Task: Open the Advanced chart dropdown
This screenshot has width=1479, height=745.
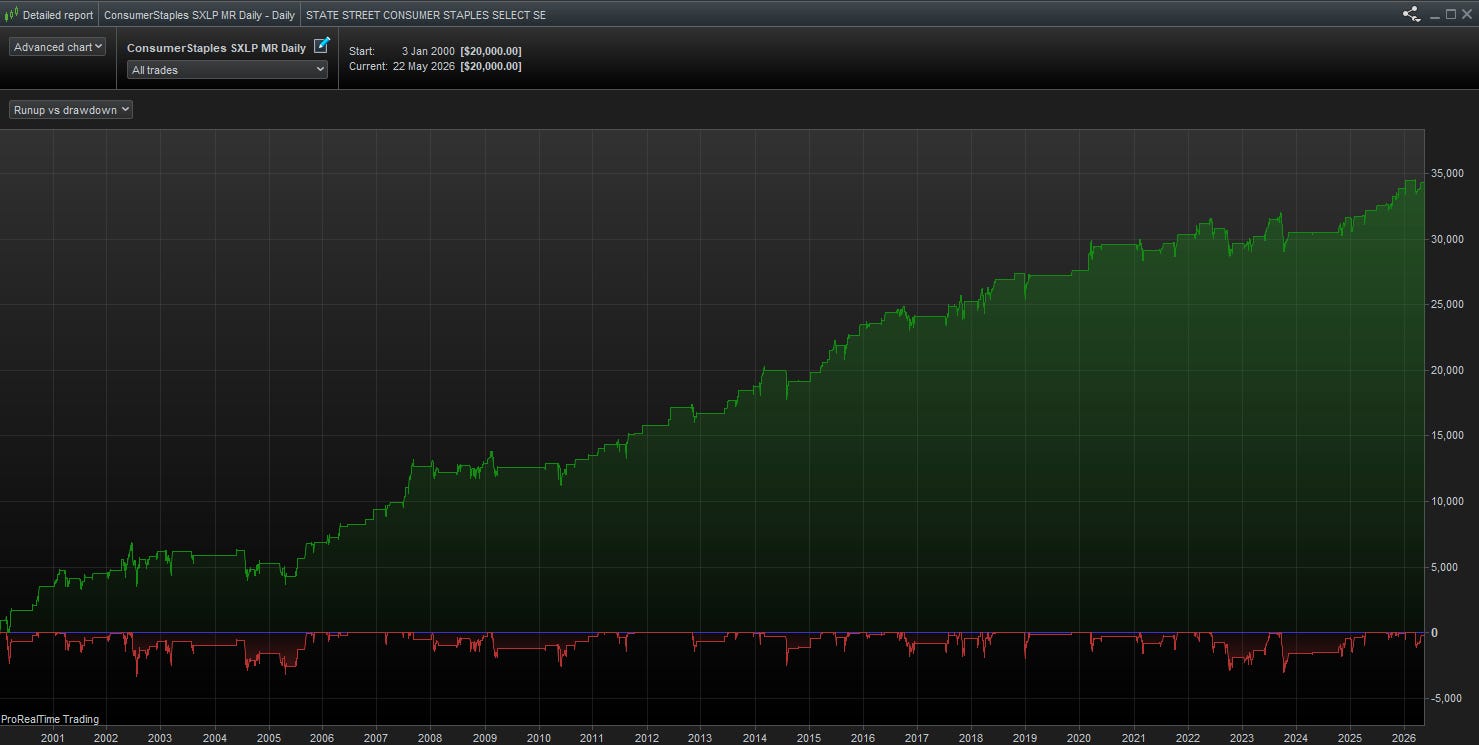Action: [57, 47]
